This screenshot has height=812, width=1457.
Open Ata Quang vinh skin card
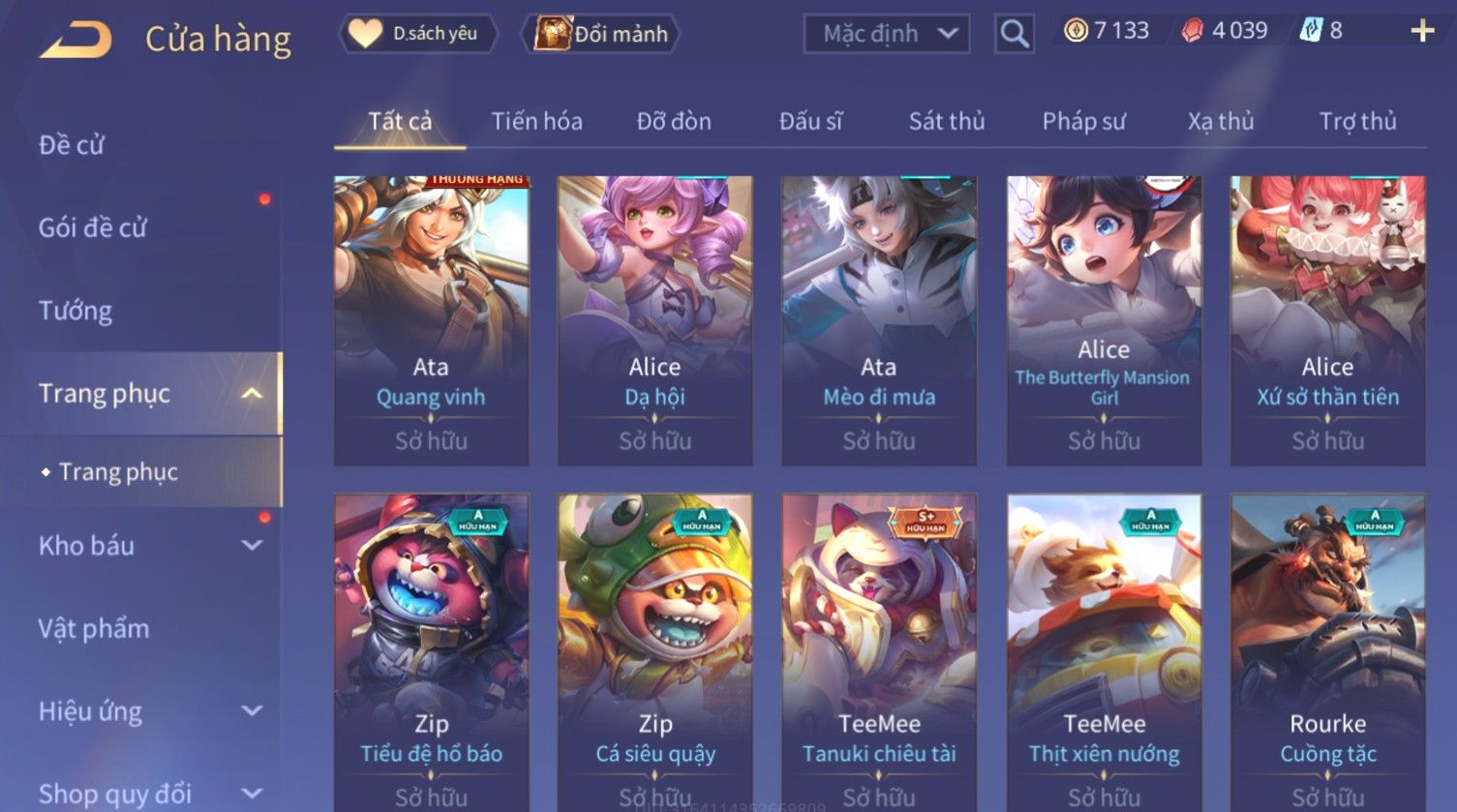[431, 320]
